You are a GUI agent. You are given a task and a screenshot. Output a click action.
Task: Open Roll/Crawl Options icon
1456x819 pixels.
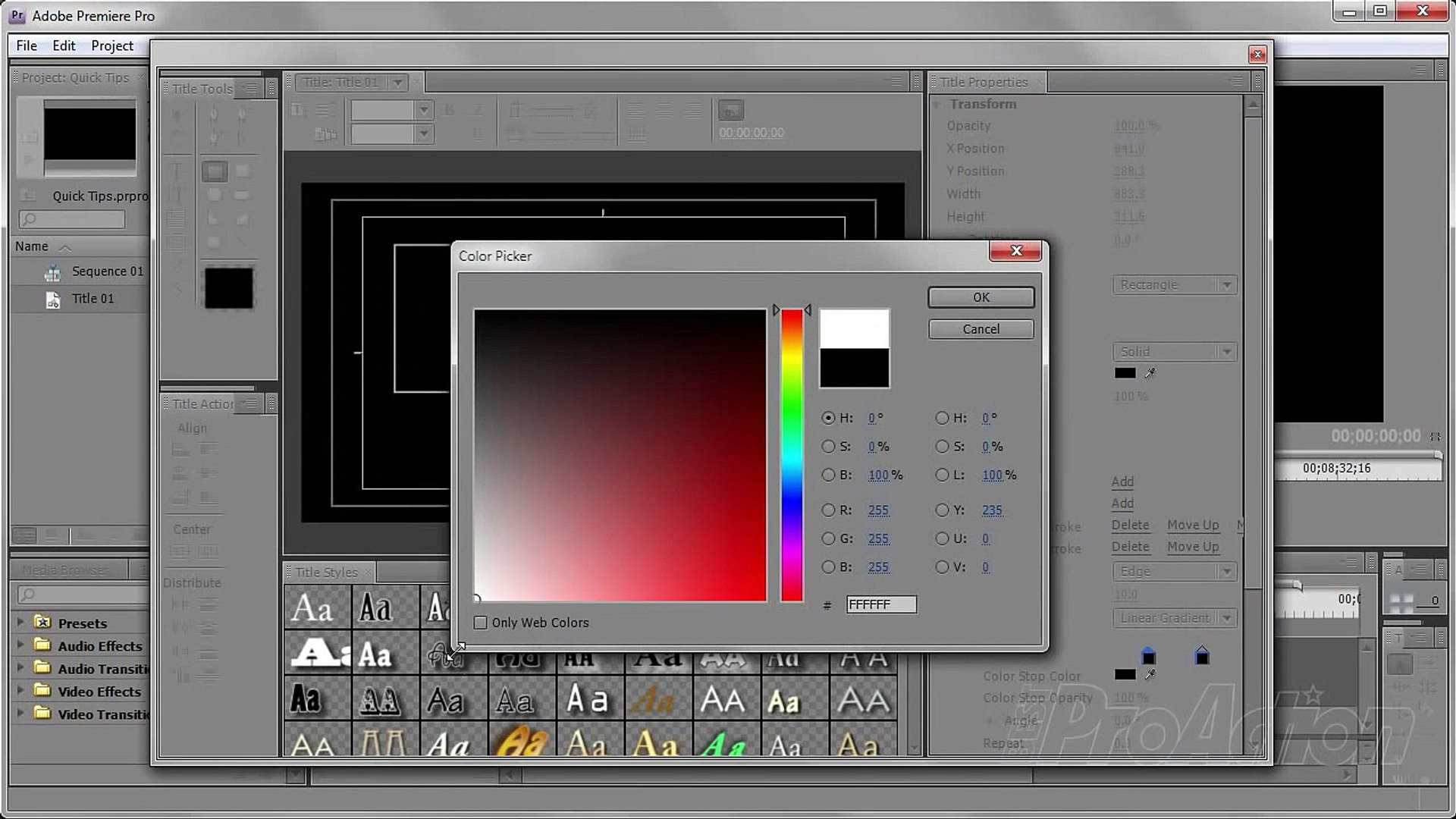tap(325, 110)
